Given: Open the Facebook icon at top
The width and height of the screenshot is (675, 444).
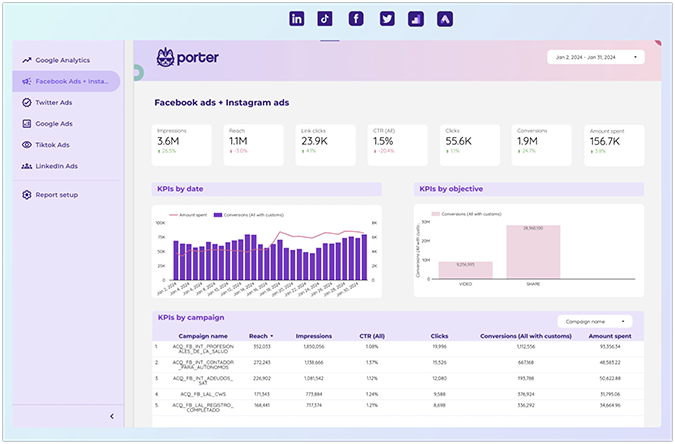Looking at the screenshot, I should 356,19.
